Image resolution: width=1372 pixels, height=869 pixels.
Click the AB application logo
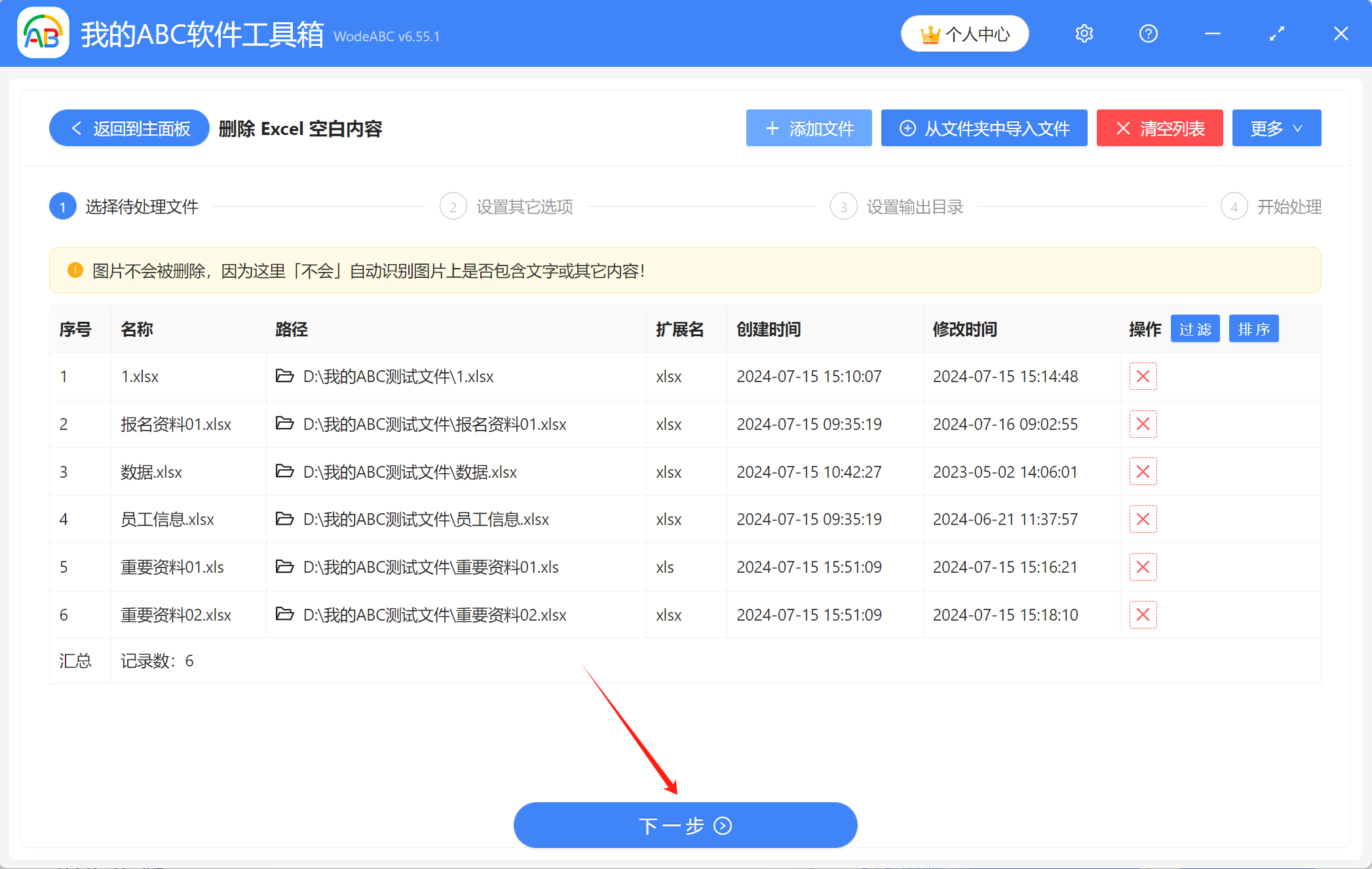pos(43,33)
